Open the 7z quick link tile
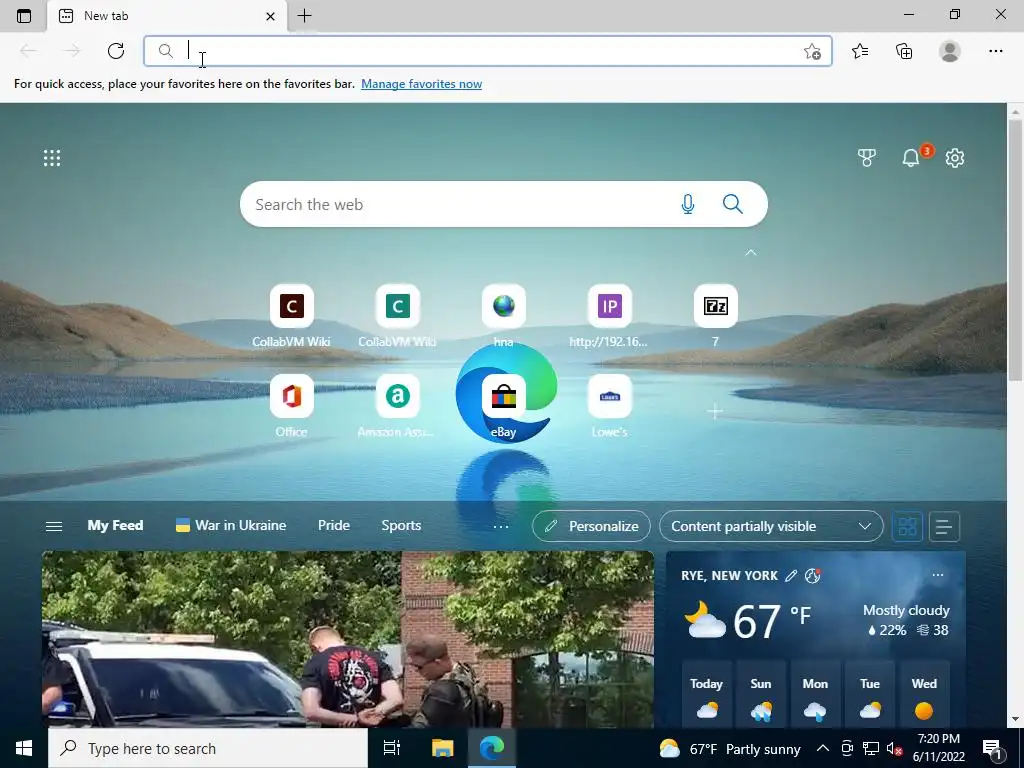Image resolution: width=1024 pixels, height=768 pixels. 716,306
